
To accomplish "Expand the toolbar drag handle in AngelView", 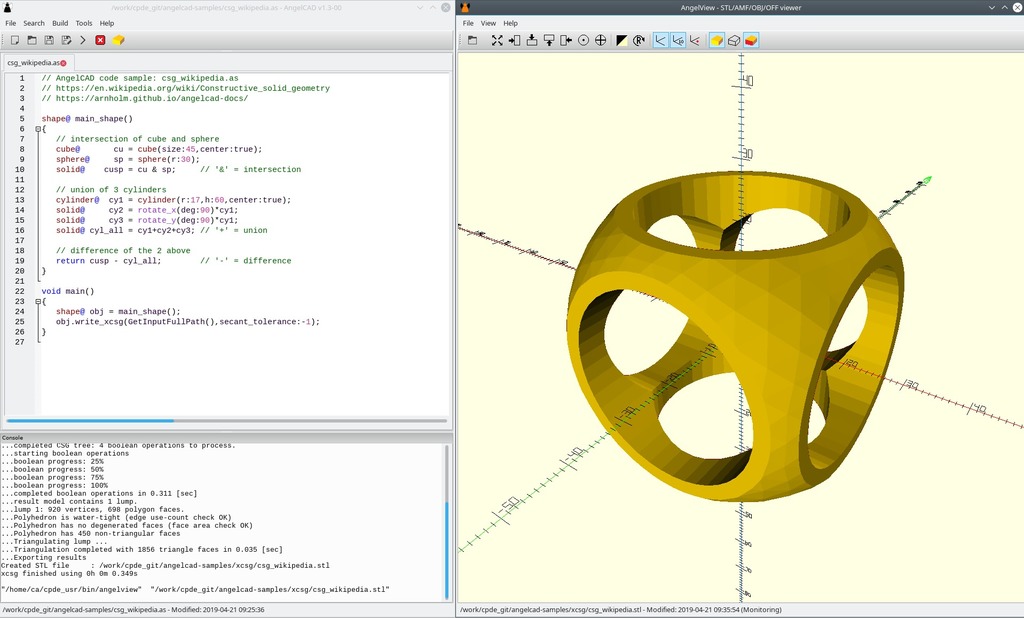I will [458, 40].
